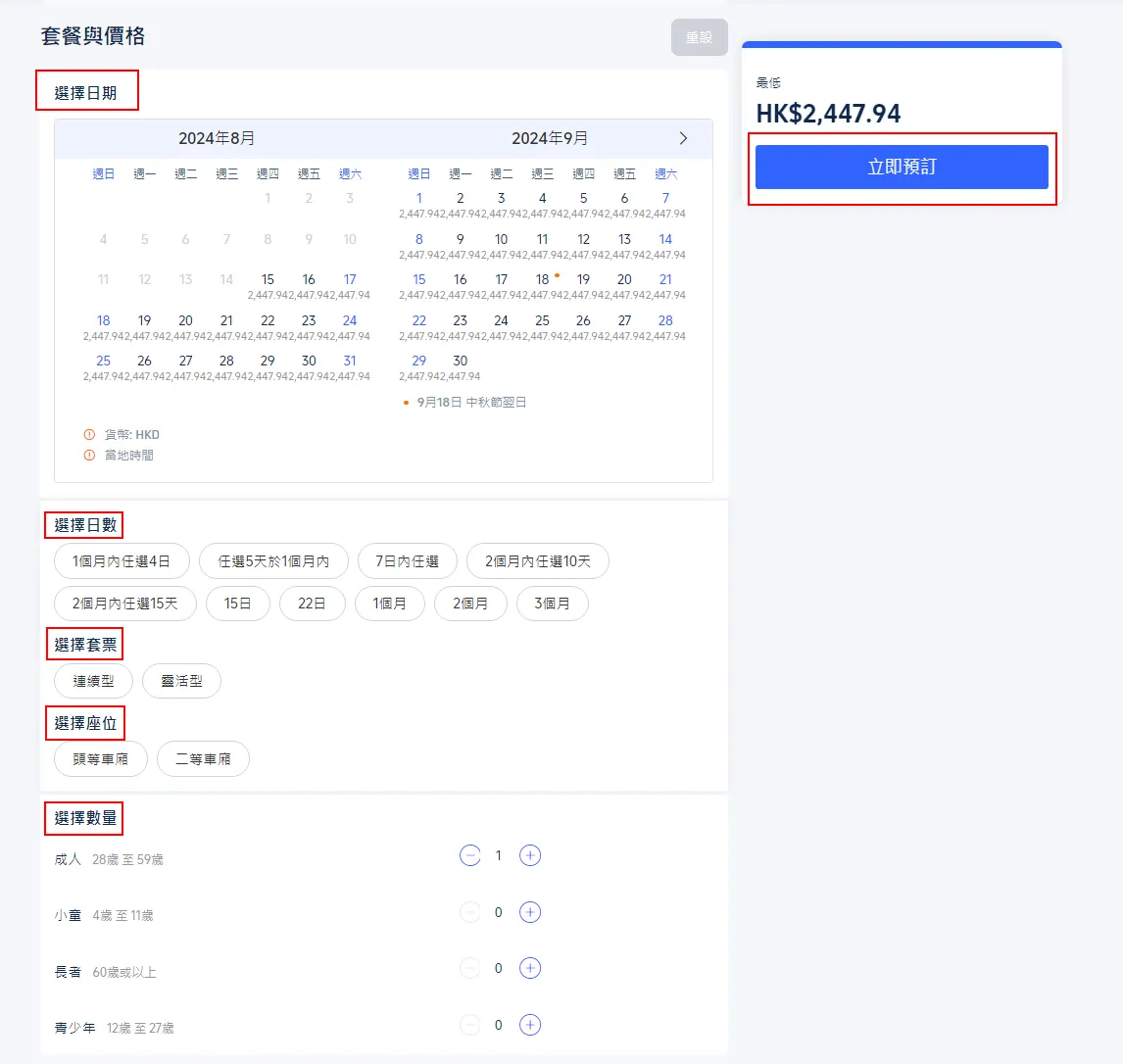Viewport: 1123px width, 1064px height.
Task: Click the 青少年 12歲 至 27歲 label
Action: pos(114,1028)
